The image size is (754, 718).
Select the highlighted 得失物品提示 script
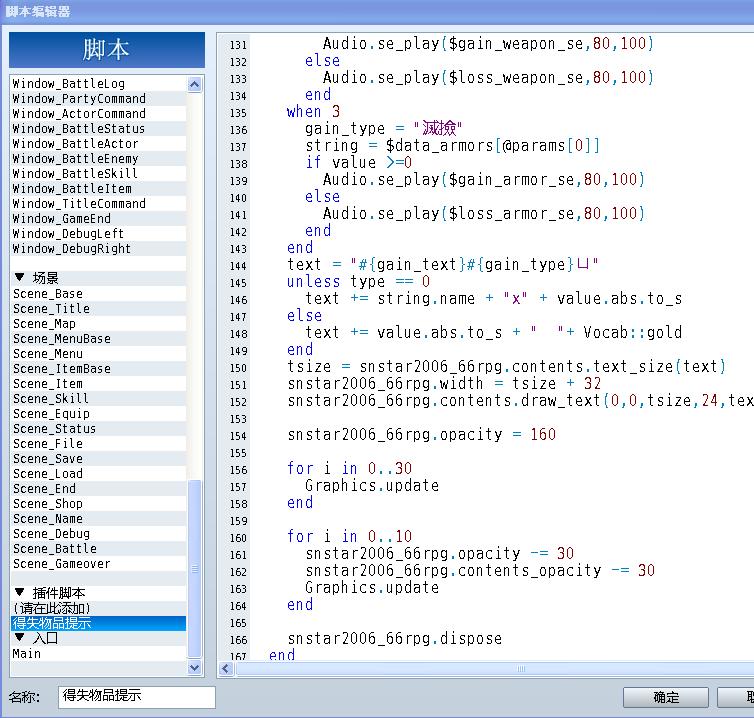98,623
